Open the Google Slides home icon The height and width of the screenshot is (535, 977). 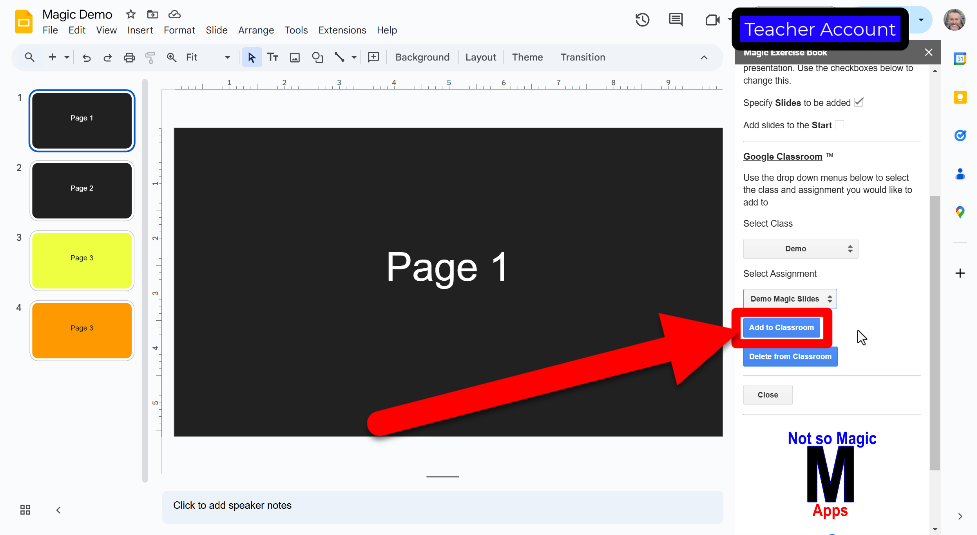[24, 21]
